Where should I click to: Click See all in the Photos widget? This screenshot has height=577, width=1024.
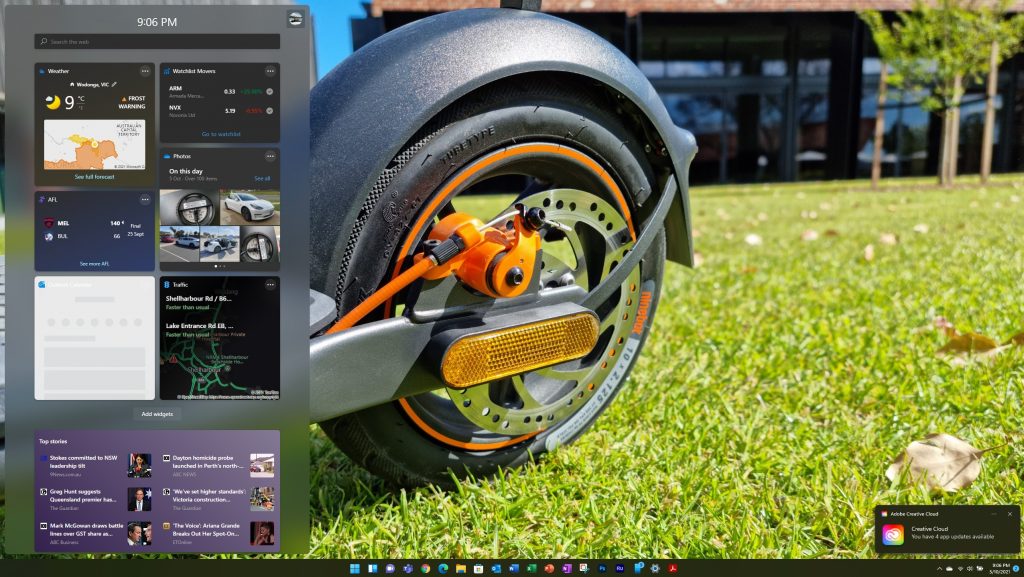(263, 178)
